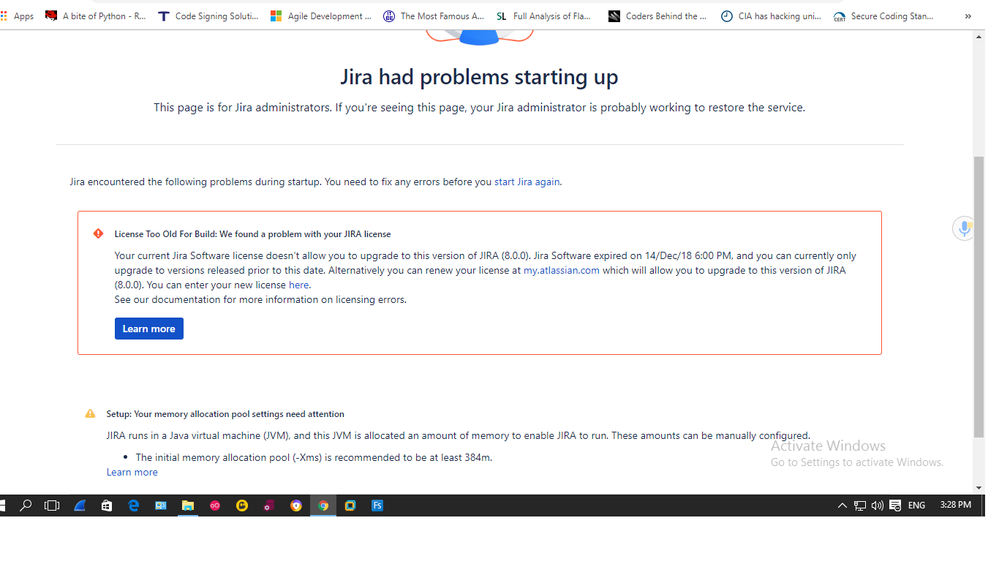
Task: Open the yellow-blue square taskbar app
Action: point(350,505)
